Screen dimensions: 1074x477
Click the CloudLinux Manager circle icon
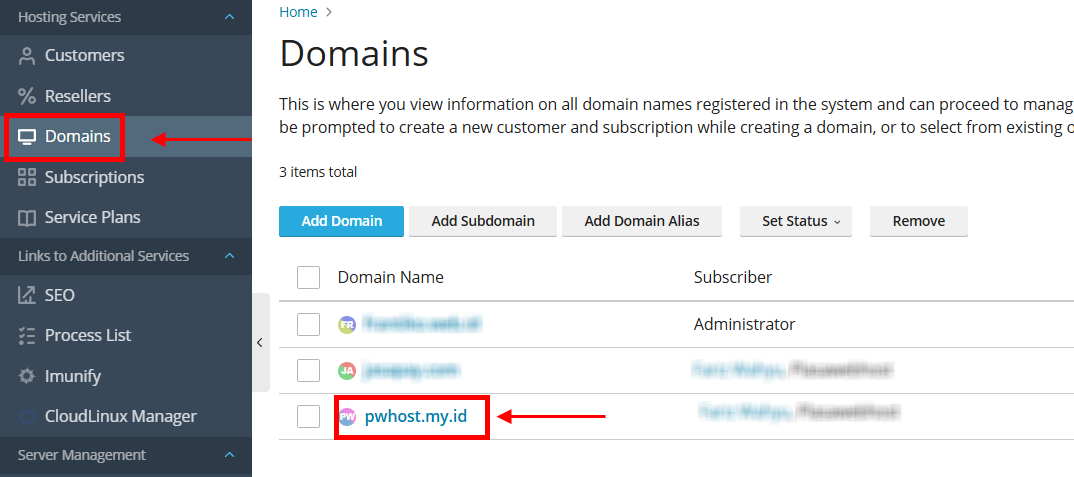pyautogui.click(x=27, y=416)
